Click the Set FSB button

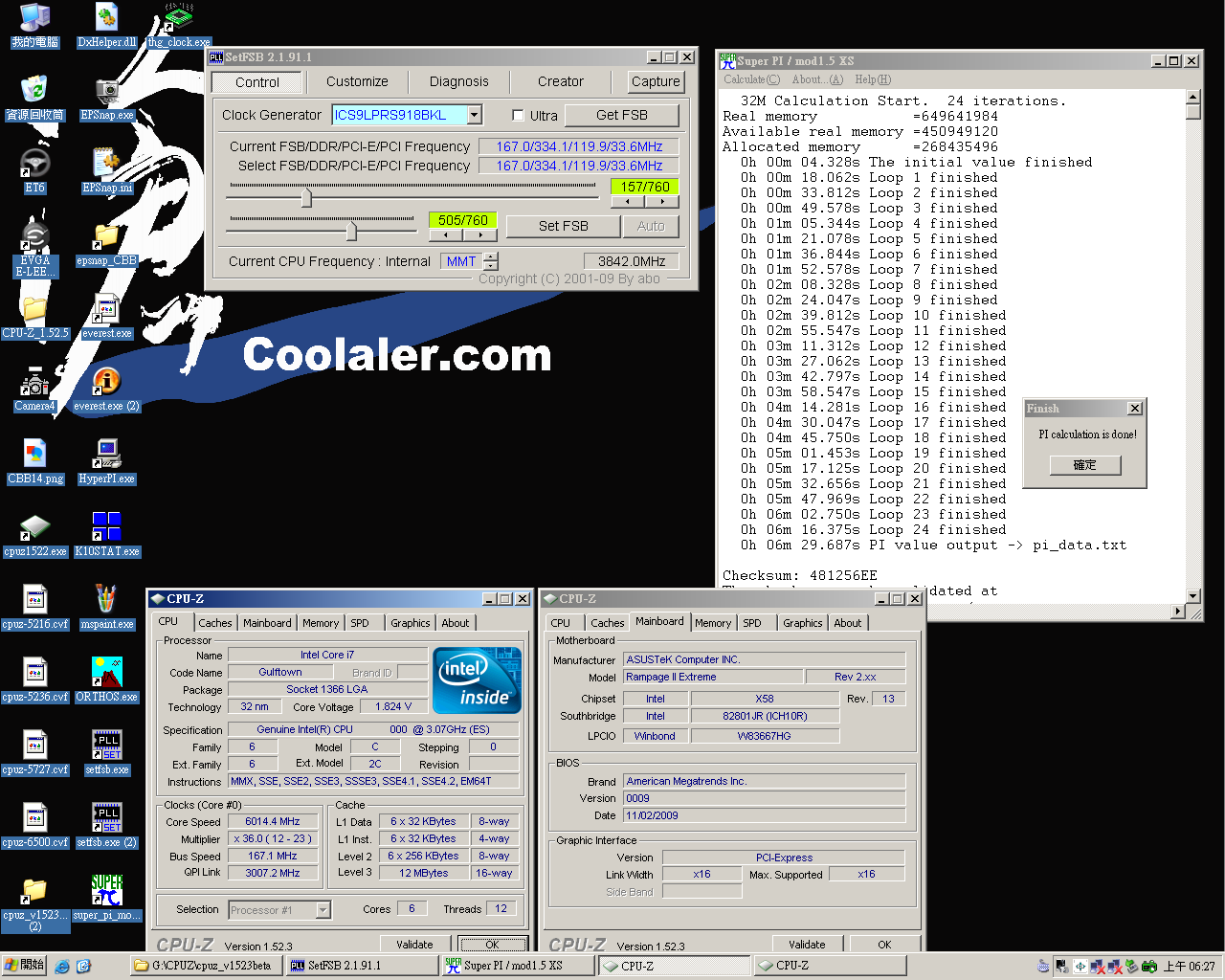click(x=563, y=226)
